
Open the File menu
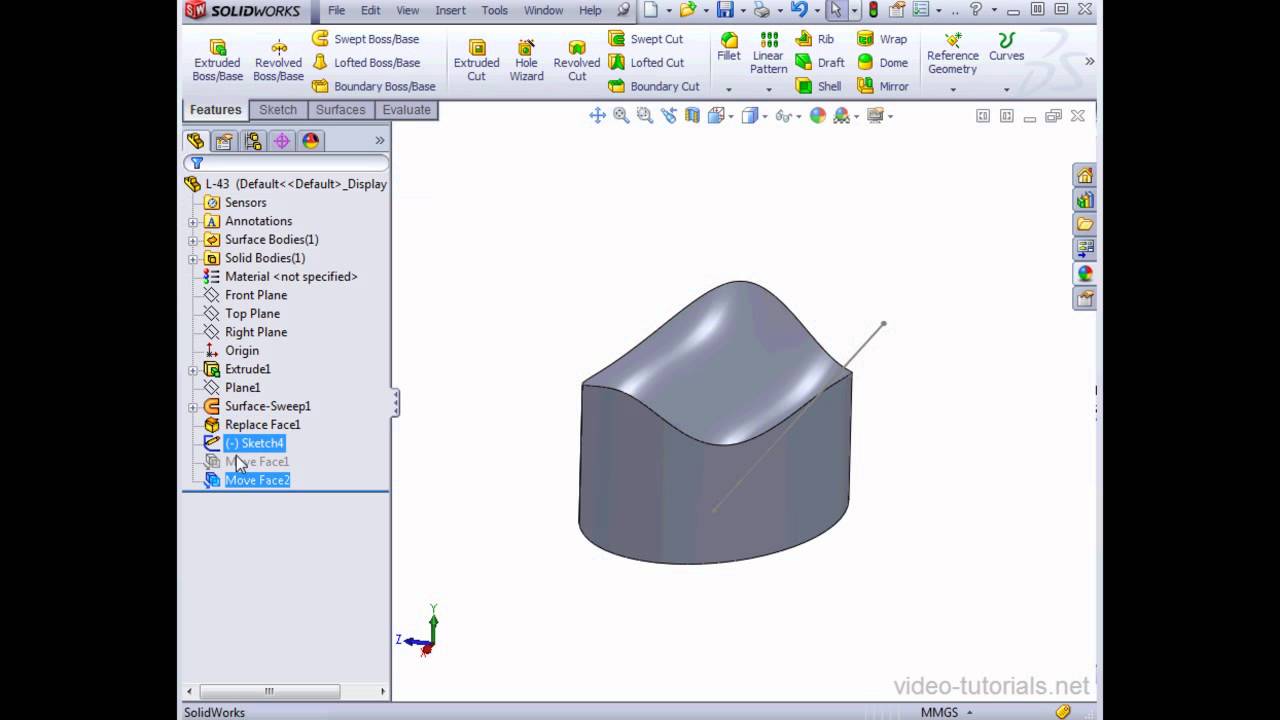(x=337, y=10)
